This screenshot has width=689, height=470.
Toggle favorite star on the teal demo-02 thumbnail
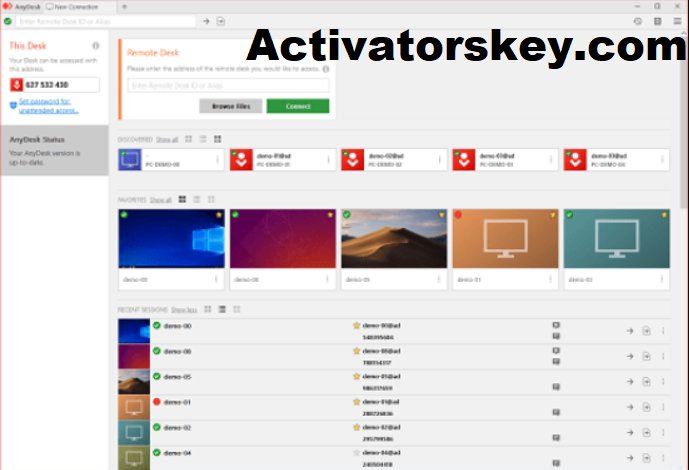pyautogui.click(x=664, y=215)
